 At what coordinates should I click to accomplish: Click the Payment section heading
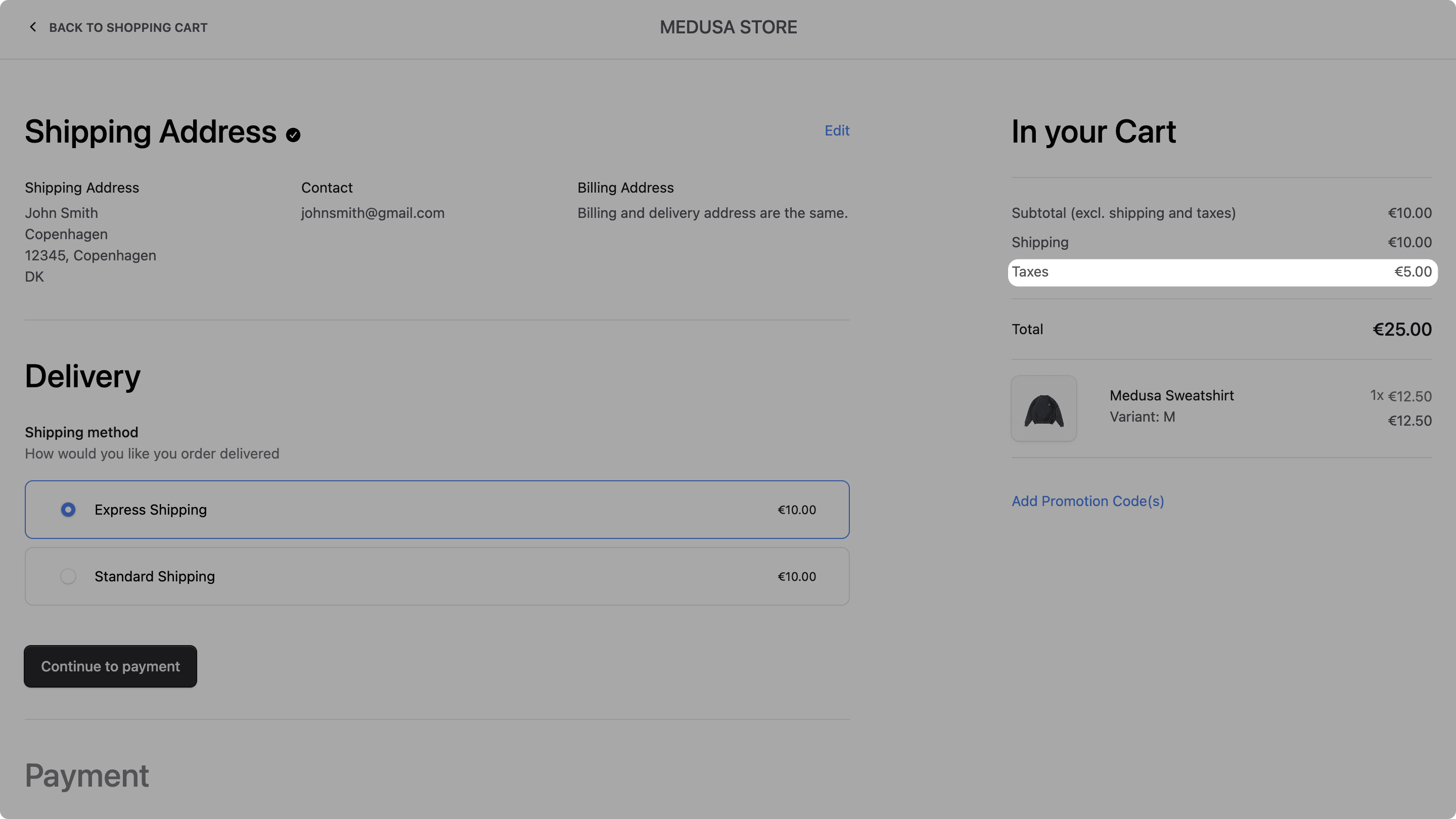(x=86, y=776)
